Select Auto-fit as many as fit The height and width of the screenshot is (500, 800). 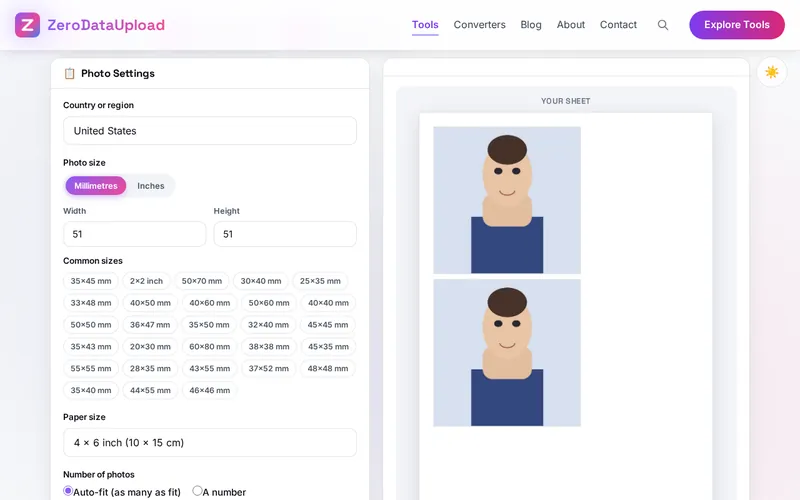coord(68,491)
